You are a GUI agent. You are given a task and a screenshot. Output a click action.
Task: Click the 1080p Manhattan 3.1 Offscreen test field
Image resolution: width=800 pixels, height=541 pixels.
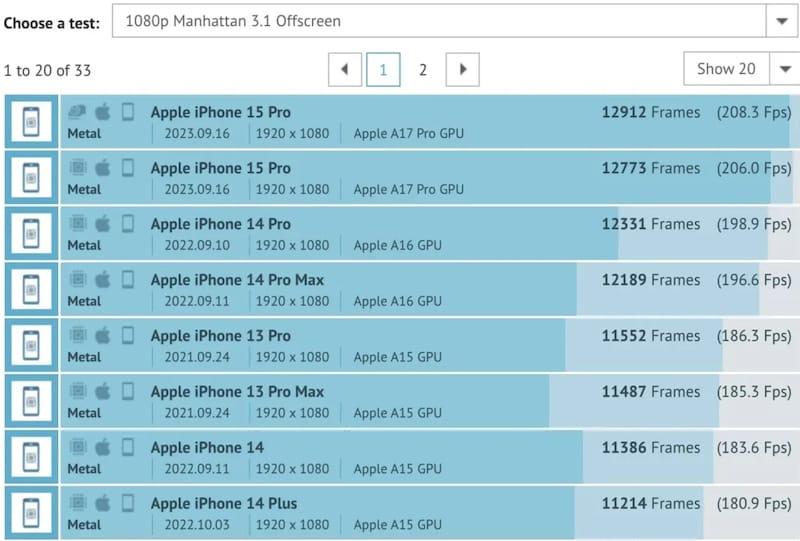[x=439, y=21]
